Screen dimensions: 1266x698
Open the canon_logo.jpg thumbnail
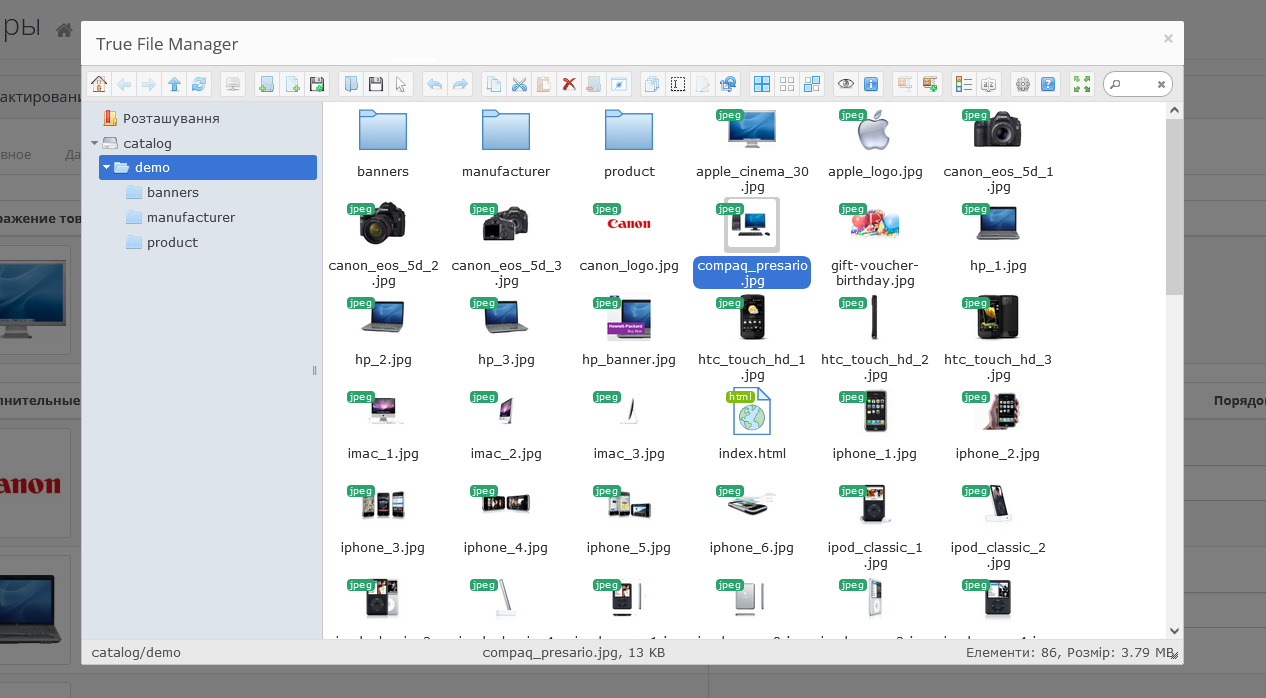pos(627,224)
